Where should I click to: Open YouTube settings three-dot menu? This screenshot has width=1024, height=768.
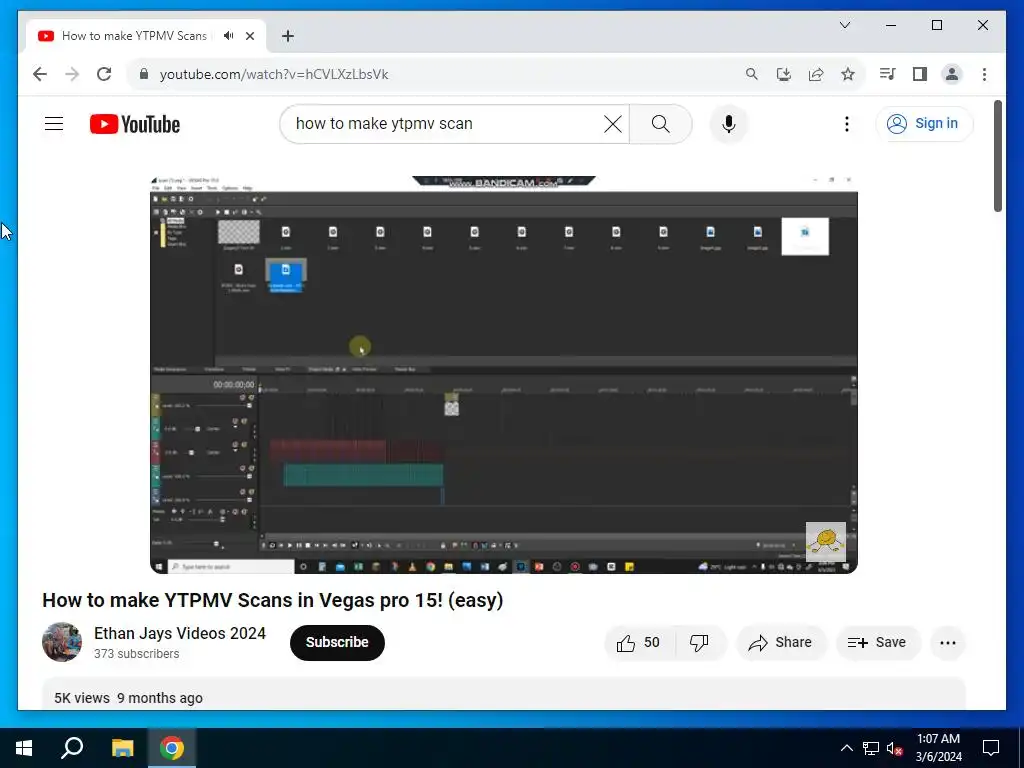pos(846,124)
